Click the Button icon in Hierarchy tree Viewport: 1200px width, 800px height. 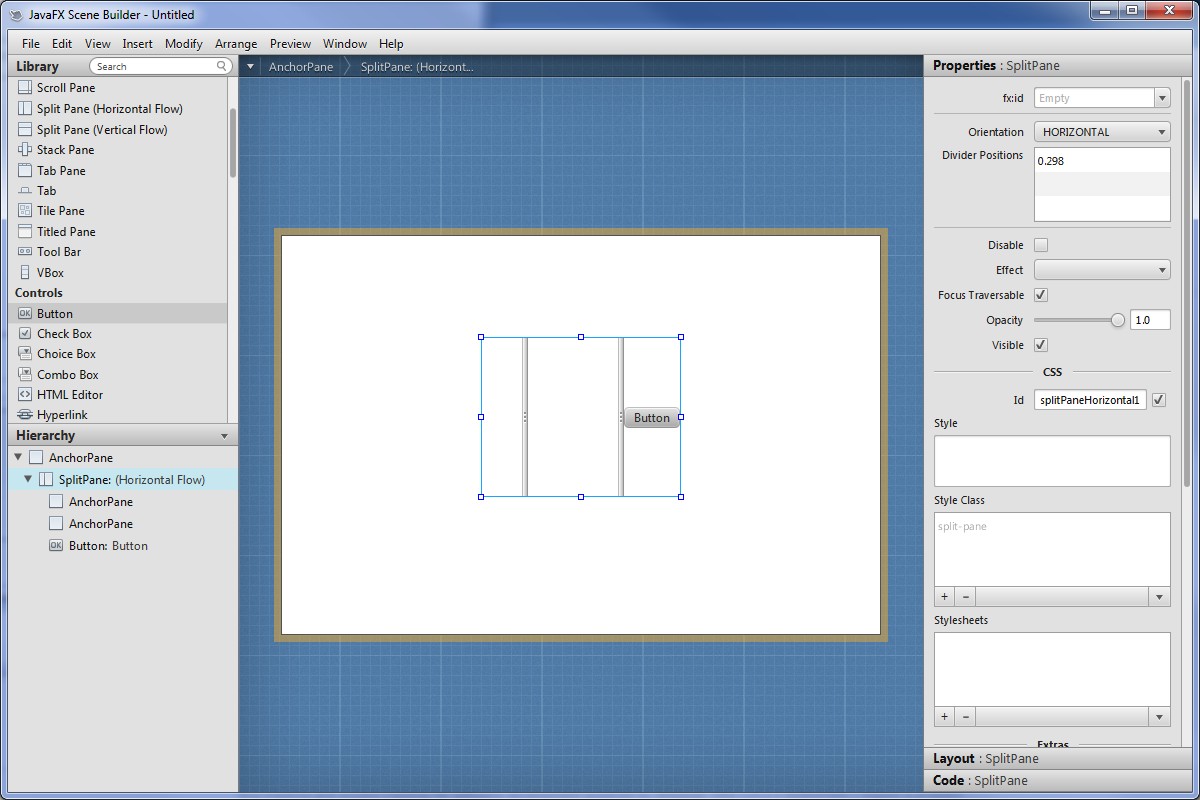(x=56, y=546)
